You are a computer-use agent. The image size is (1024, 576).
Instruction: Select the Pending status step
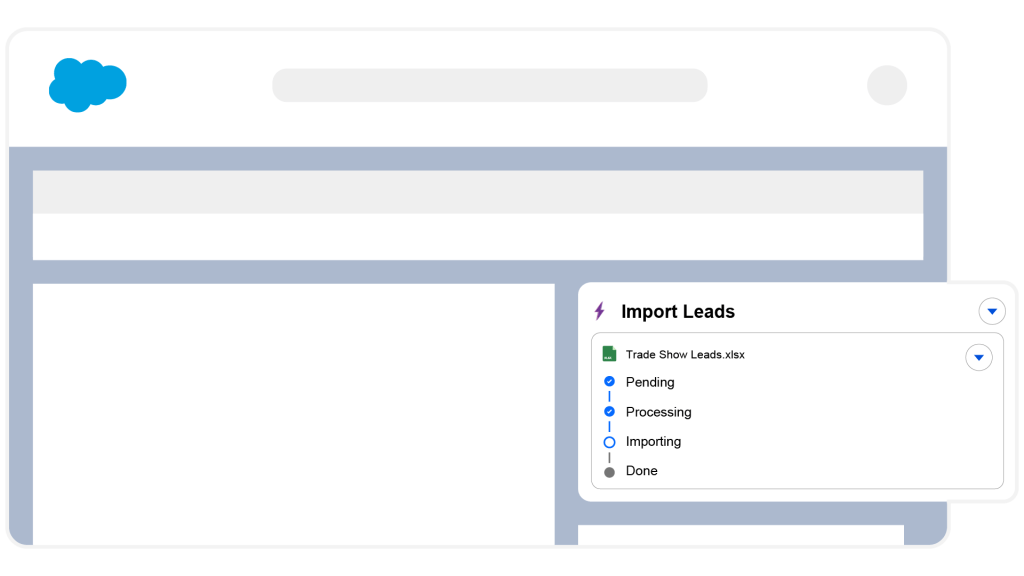pos(650,382)
